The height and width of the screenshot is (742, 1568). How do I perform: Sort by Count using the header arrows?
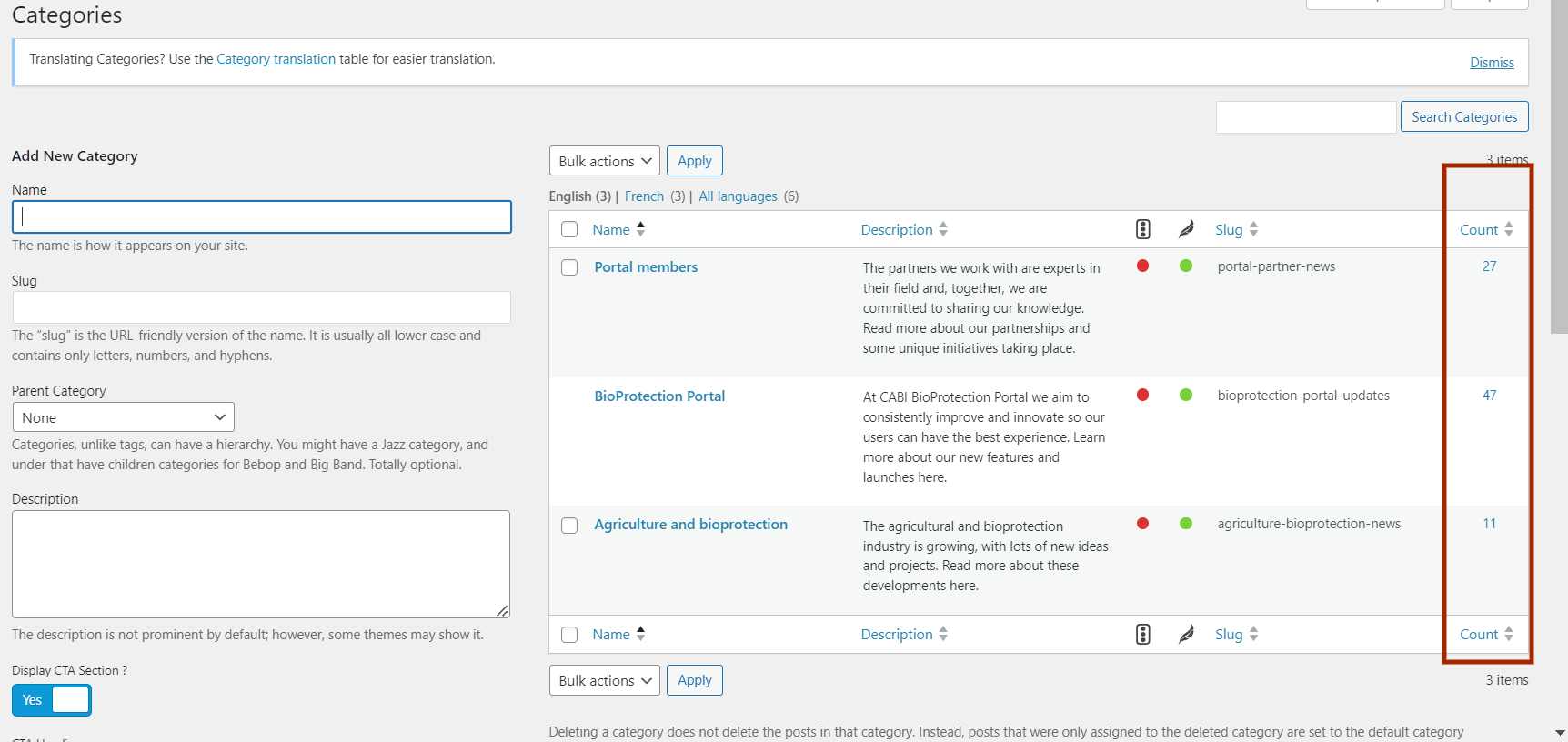1509,229
